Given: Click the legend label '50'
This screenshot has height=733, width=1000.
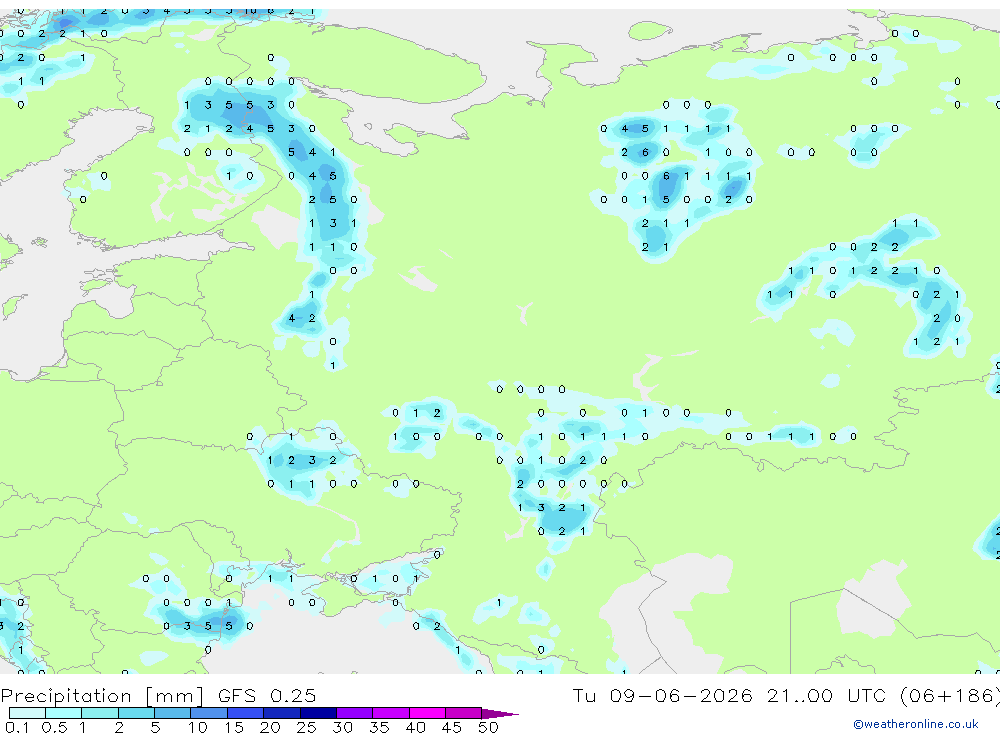Looking at the screenshot, I should (x=488, y=727).
